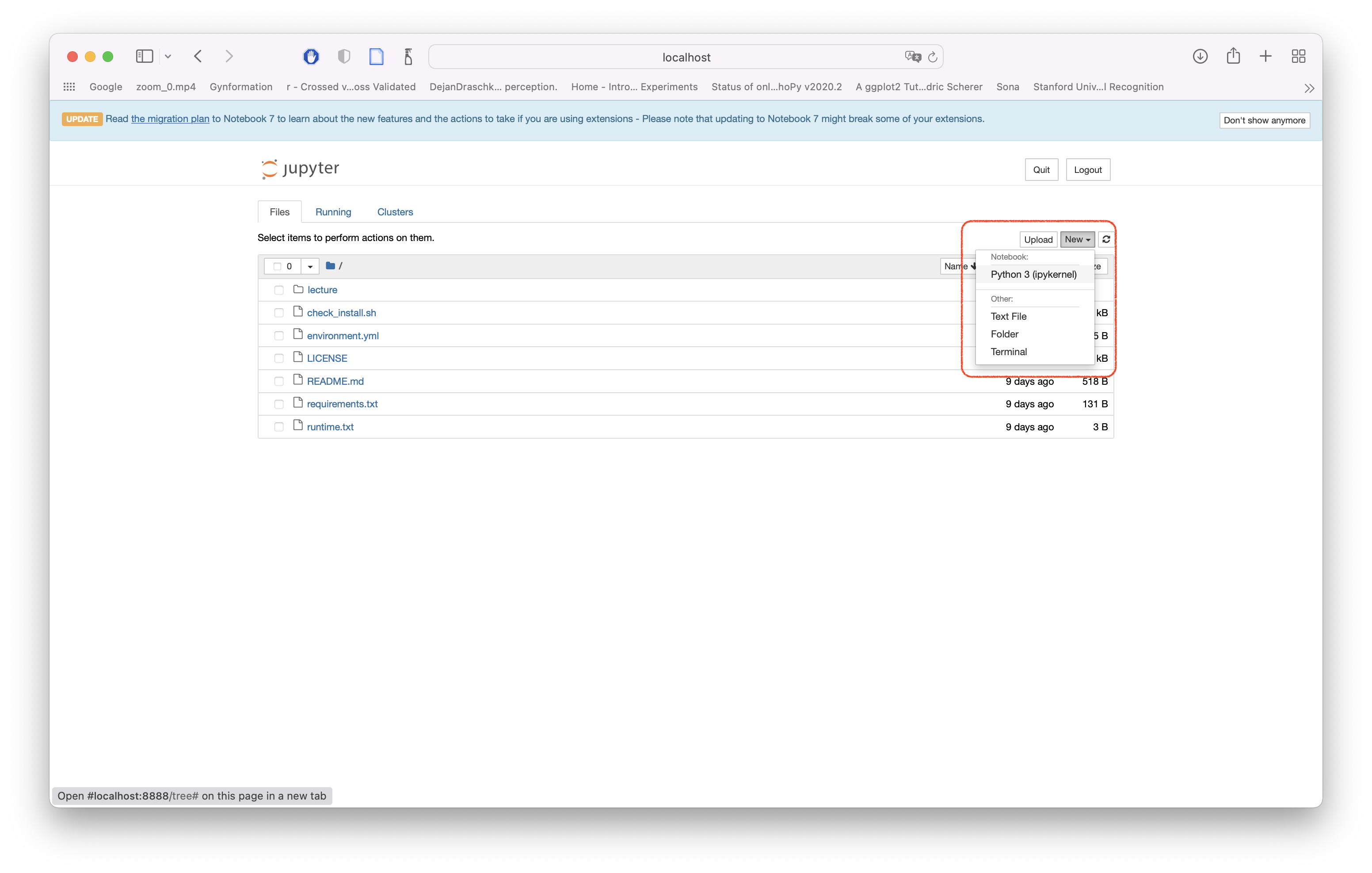Expand the sidebar options chevron

click(x=168, y=57)
